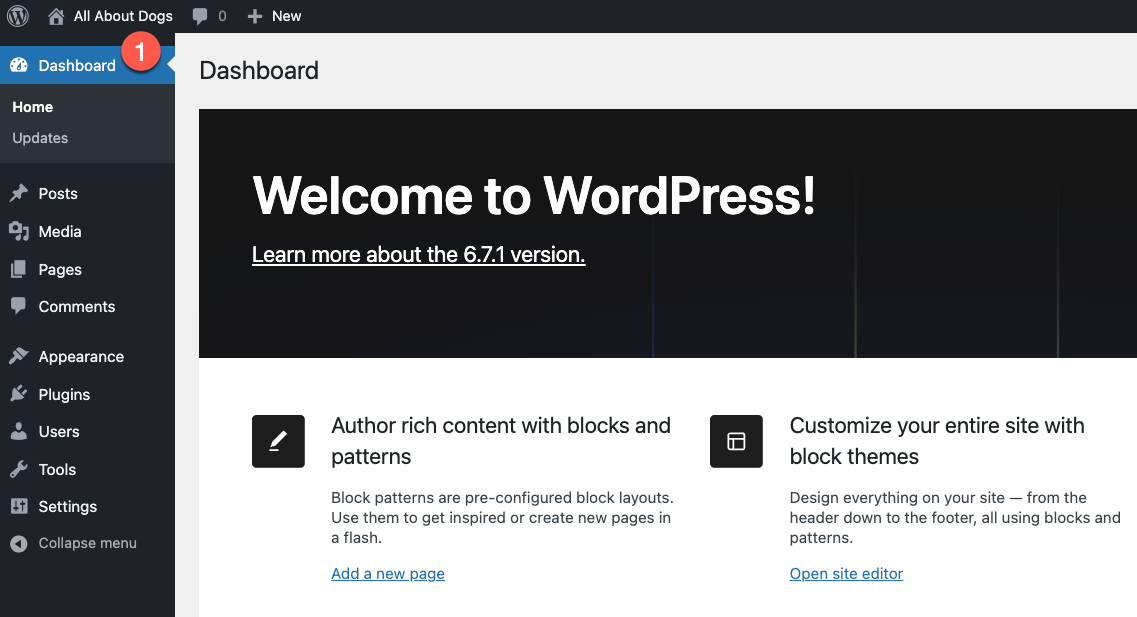
Task: Click the Users person icon
Action: point(19,431)
